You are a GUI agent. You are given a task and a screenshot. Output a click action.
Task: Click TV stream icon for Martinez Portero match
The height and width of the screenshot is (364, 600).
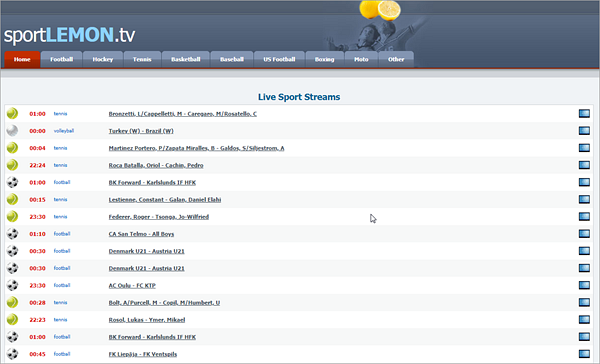[584, 148]
